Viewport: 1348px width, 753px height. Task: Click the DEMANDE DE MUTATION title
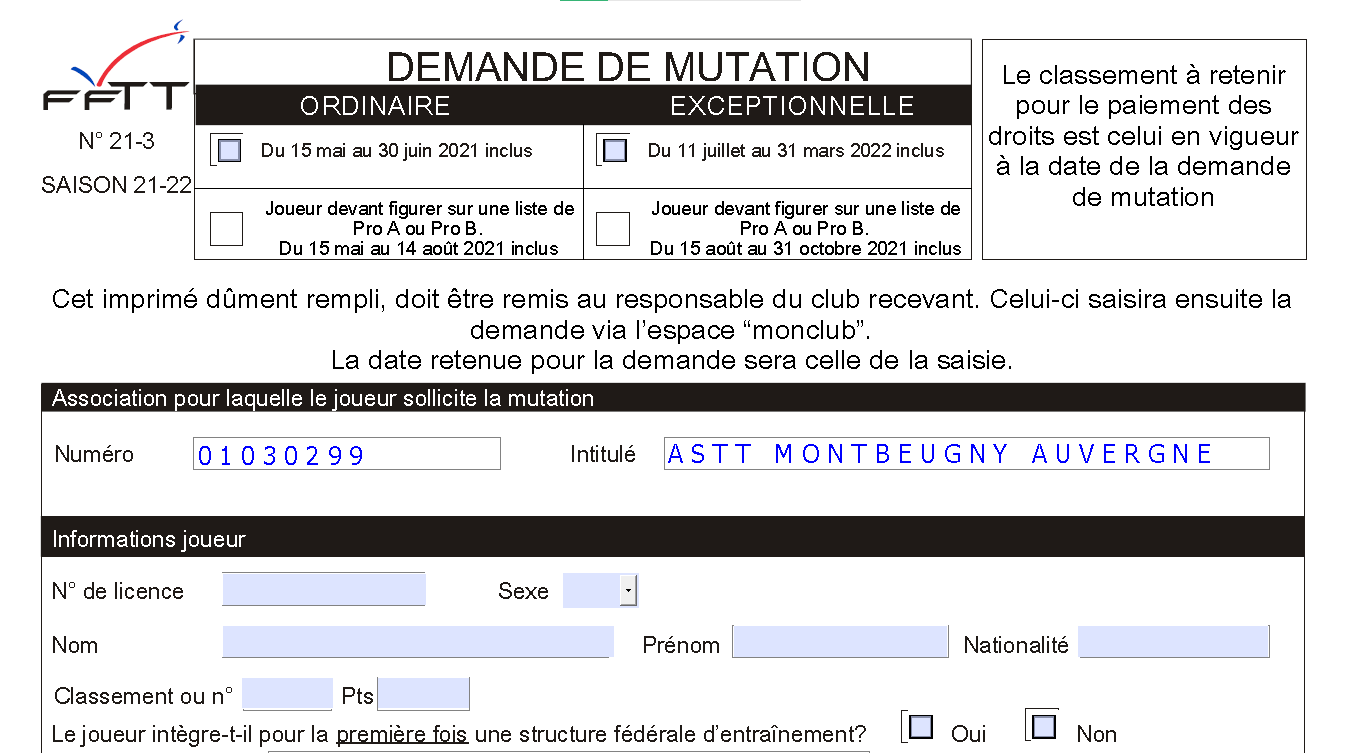[x=628, y=66]
